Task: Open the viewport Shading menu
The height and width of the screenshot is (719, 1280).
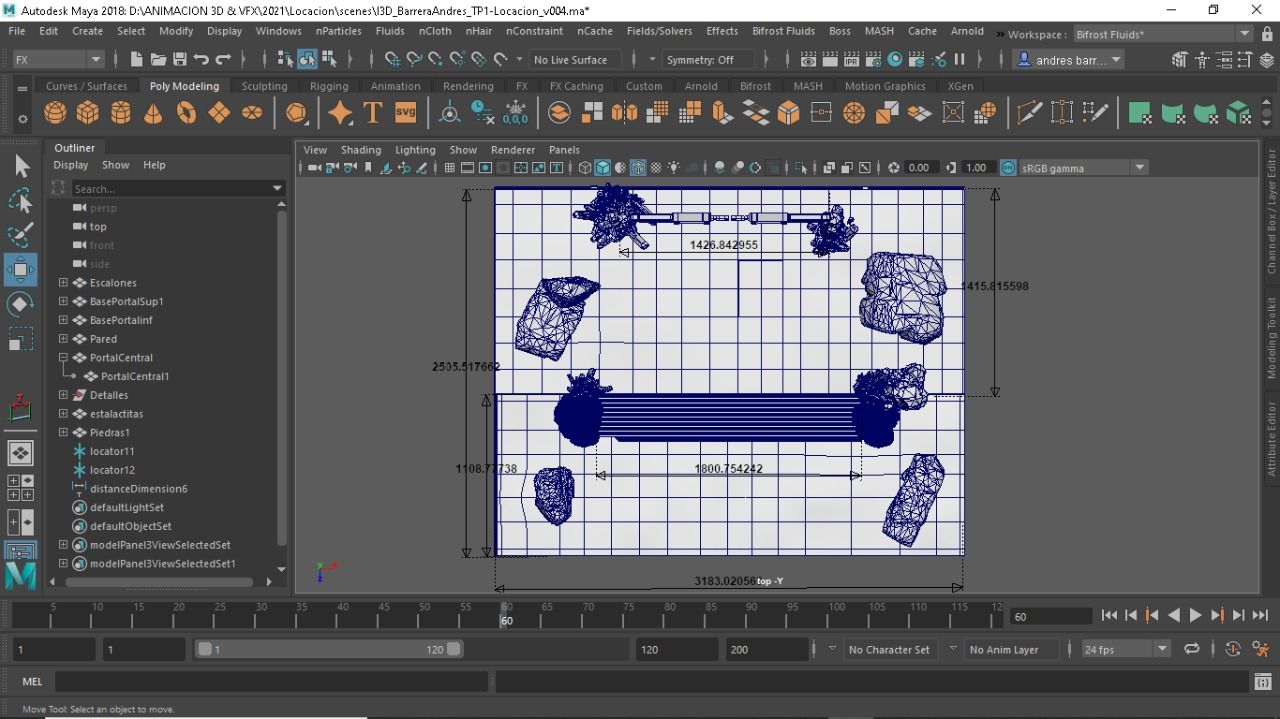Action: pos(361,150)
